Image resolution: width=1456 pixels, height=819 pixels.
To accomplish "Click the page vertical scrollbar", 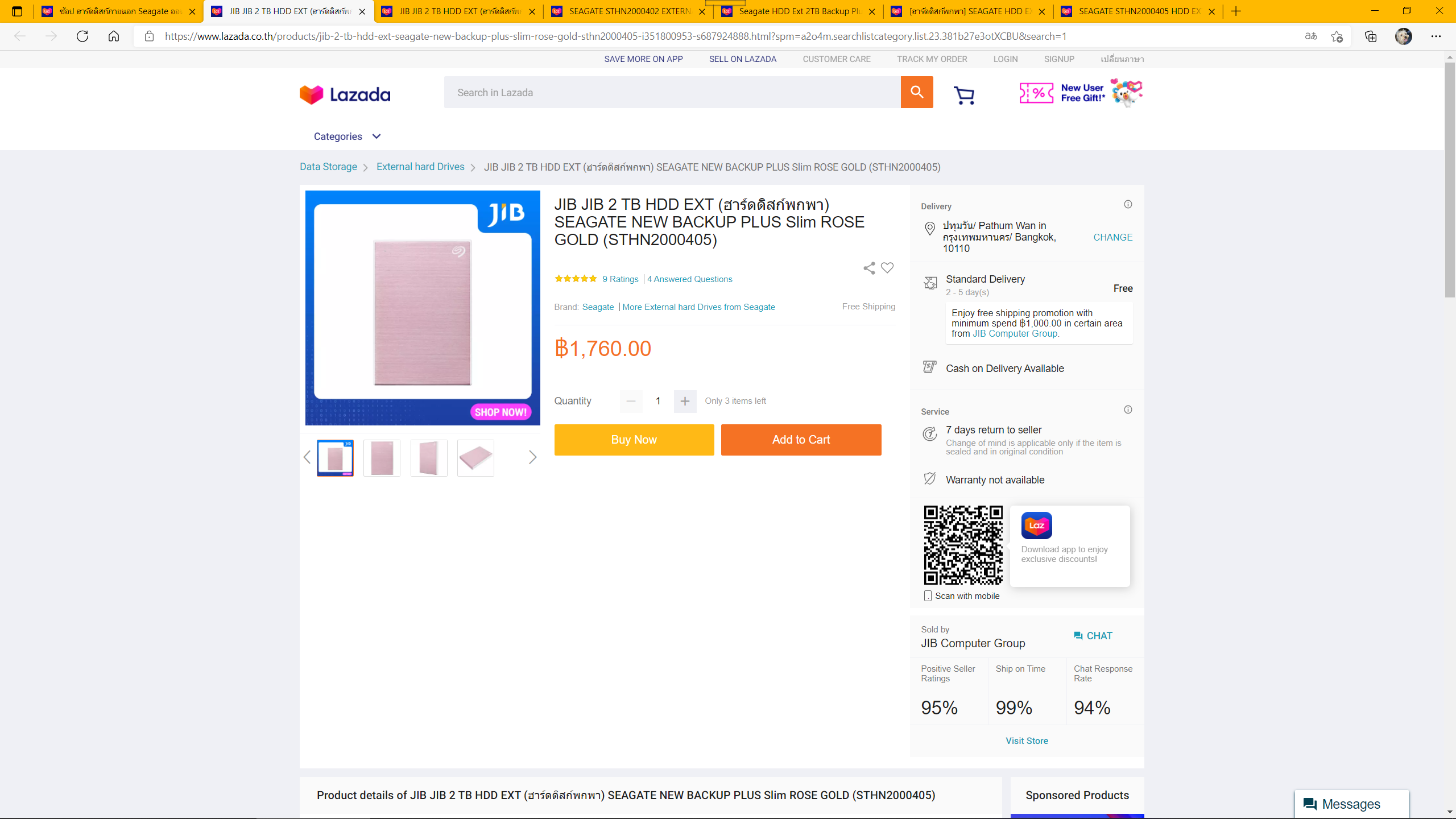I will pos(1450,180).
